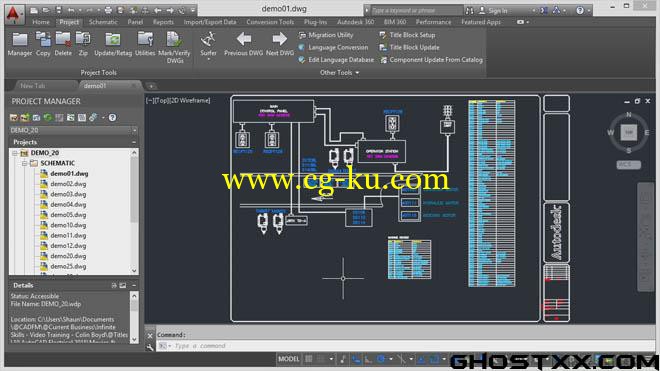Switch to the Import/Export Data tab

210,22
